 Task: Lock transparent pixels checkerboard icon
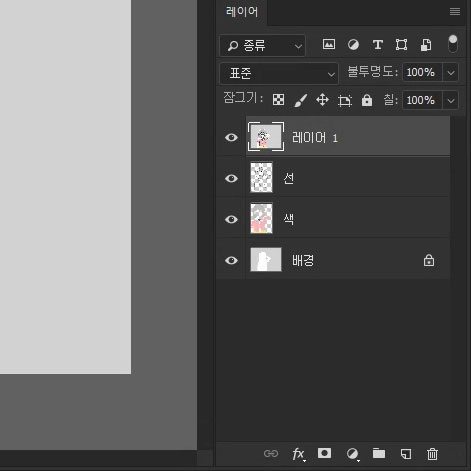(x=278, y=100)
